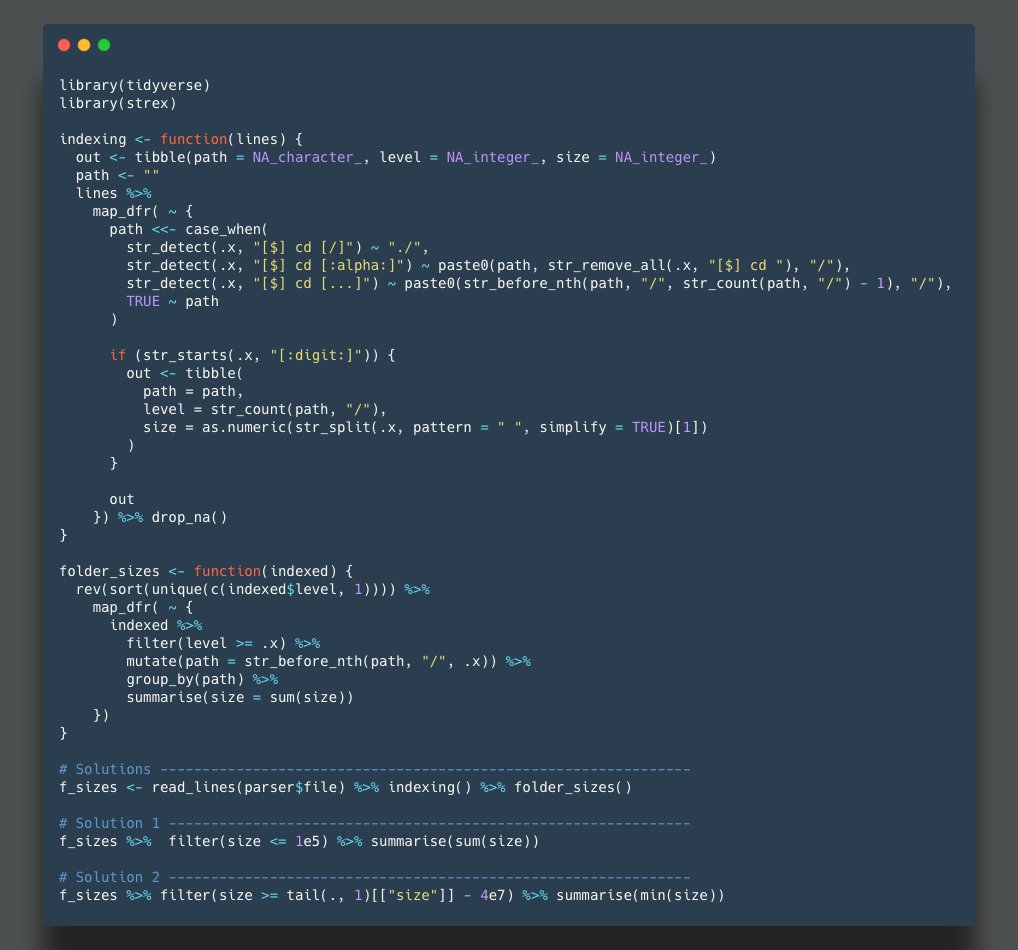This screenshot has width=1018, height=950.
Task: Click the 'if (str_starts(' line
Action: 252,355
